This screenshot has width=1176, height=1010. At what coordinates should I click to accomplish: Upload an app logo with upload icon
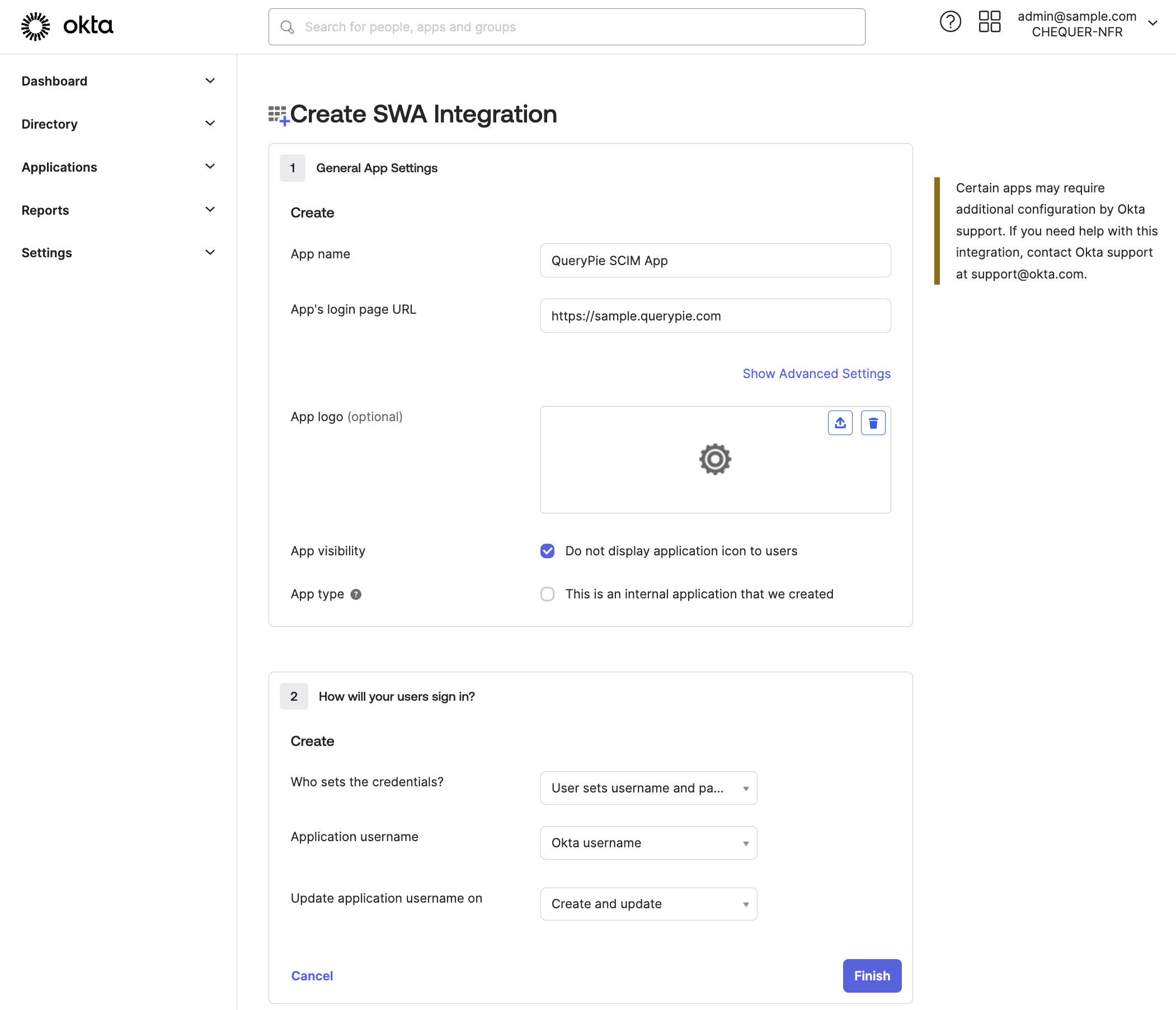[x=840, y=423]
